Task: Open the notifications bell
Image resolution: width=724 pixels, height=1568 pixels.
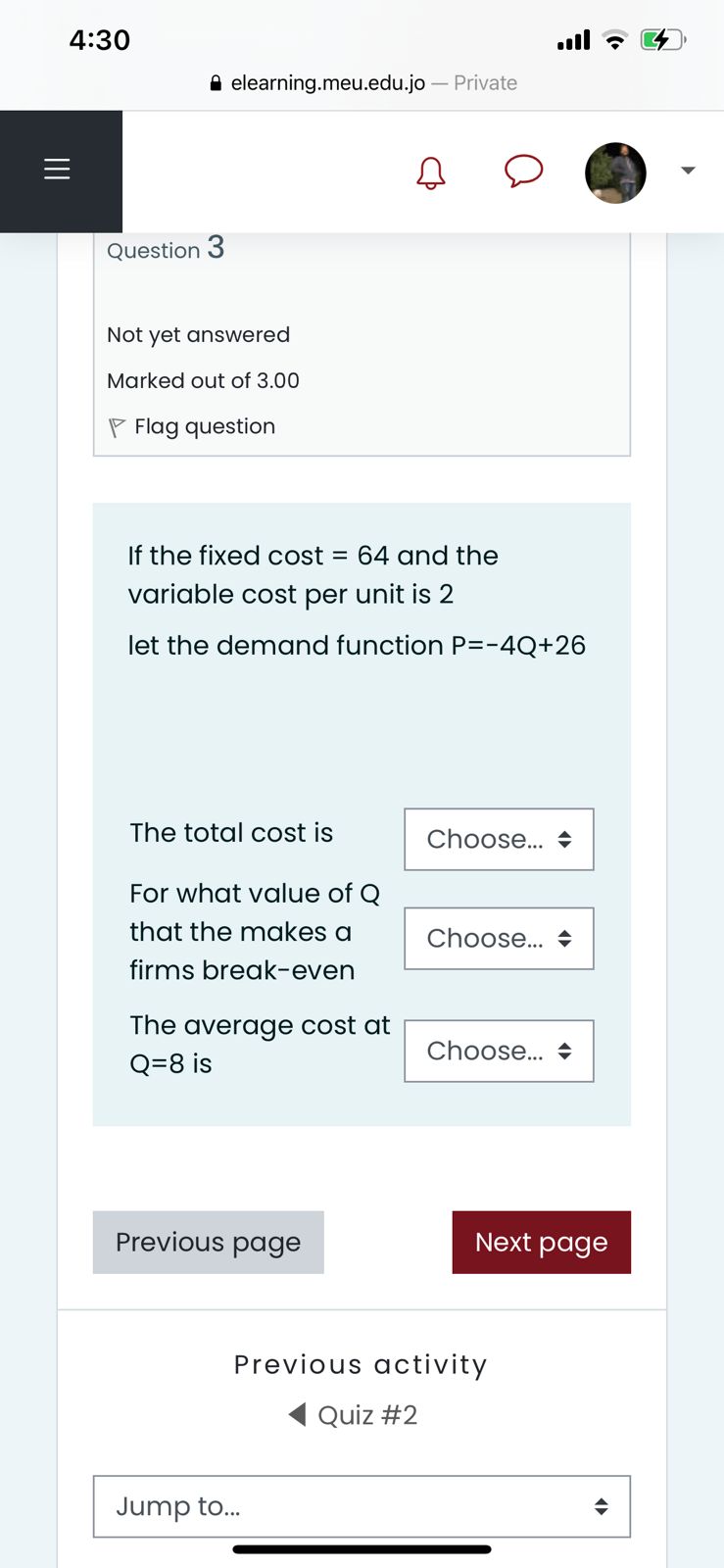Action: point(430,172)
